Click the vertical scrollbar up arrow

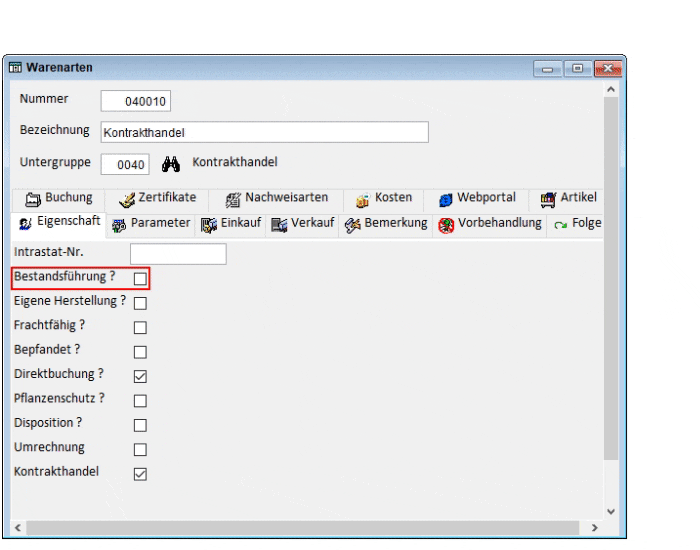(611, 89)
